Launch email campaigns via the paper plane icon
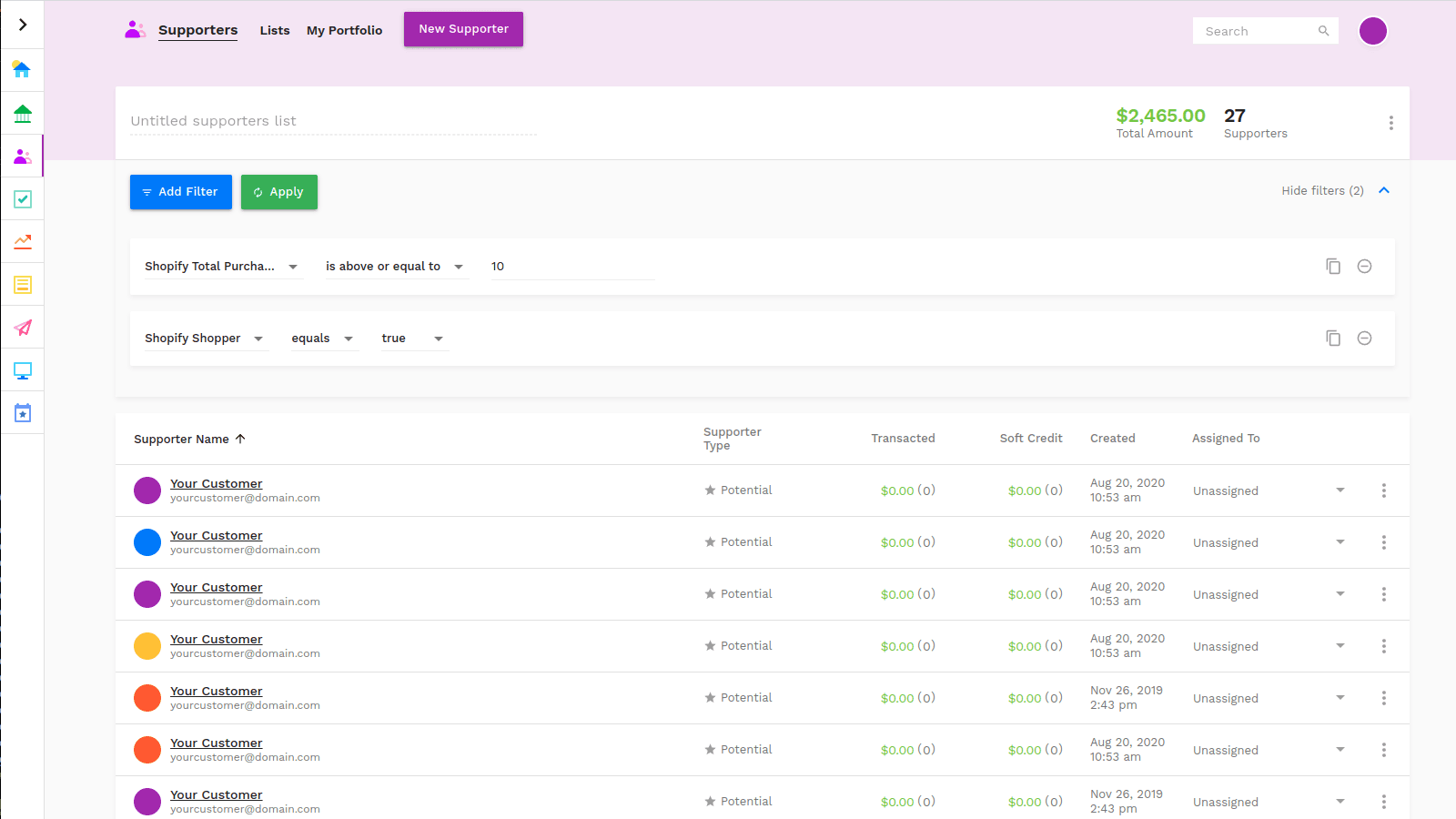 click(22, 328)
